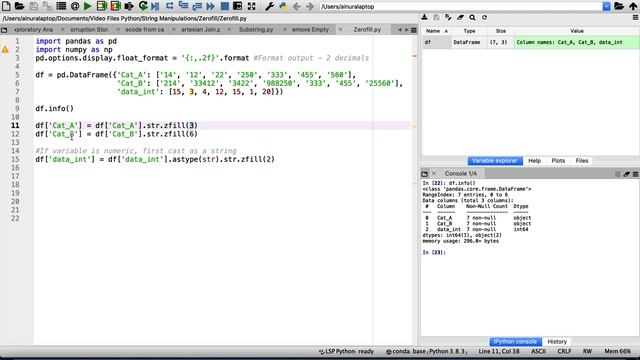Open the editor tabs options menu
The image size is (640, 360).
click(x=413, y=30)
